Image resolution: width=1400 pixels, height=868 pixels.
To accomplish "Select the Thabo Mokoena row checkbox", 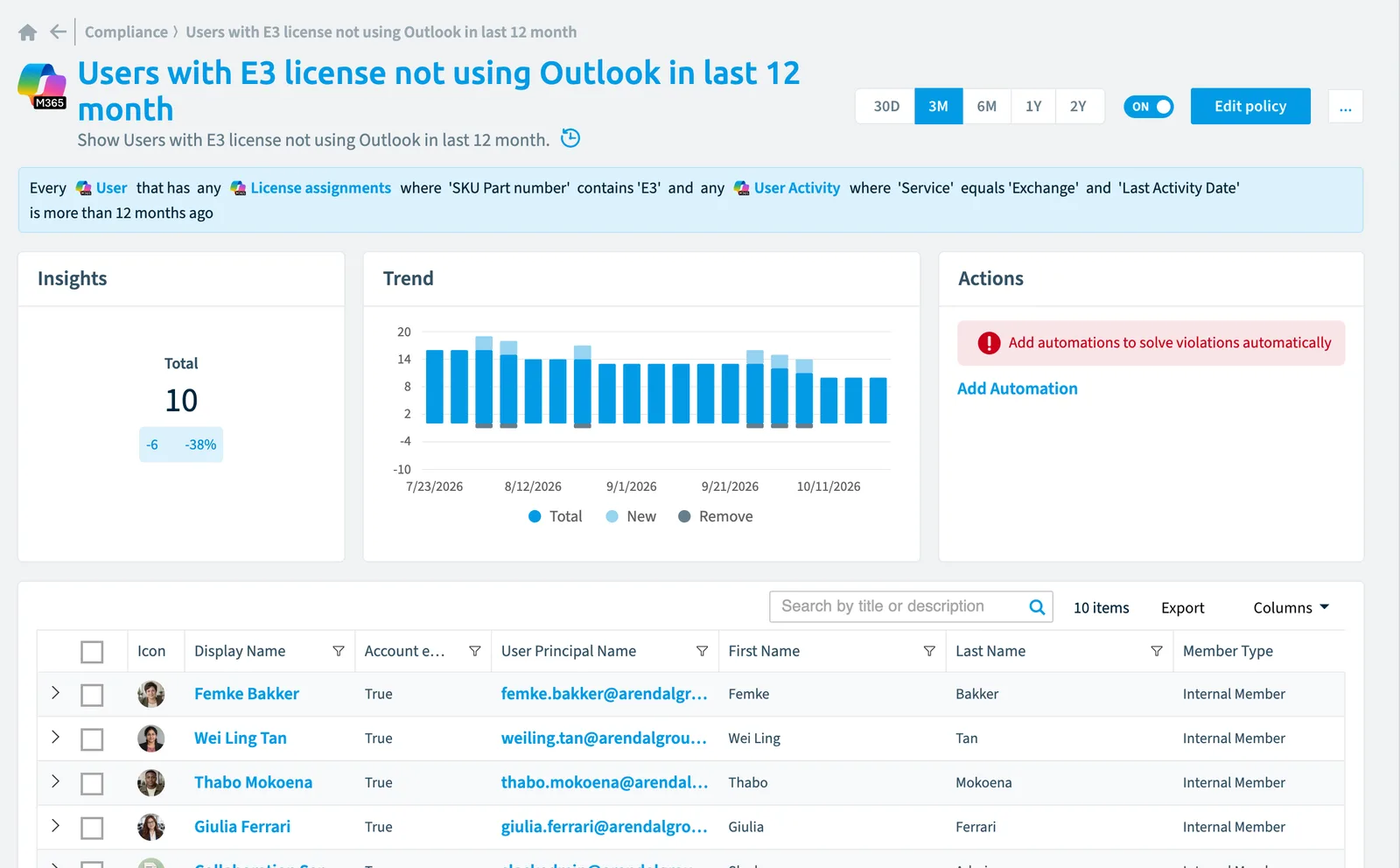I will coord(92,783).
